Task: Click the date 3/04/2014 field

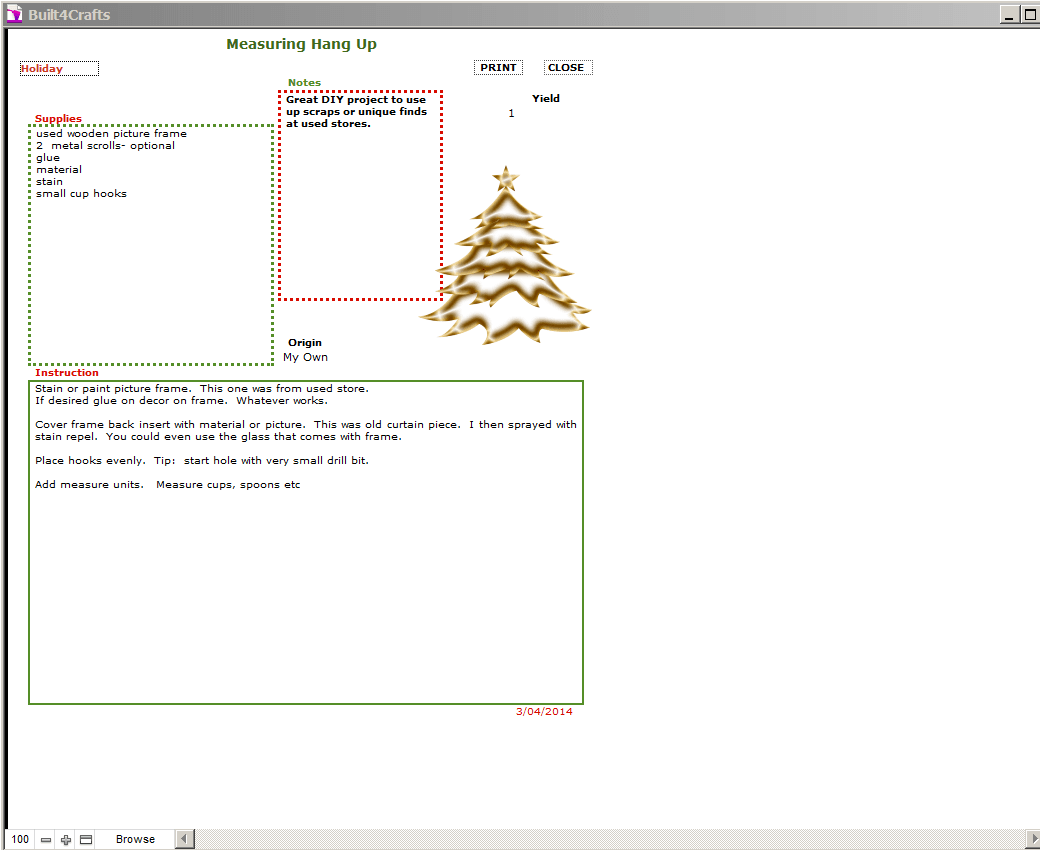Action: click(544, 712)
